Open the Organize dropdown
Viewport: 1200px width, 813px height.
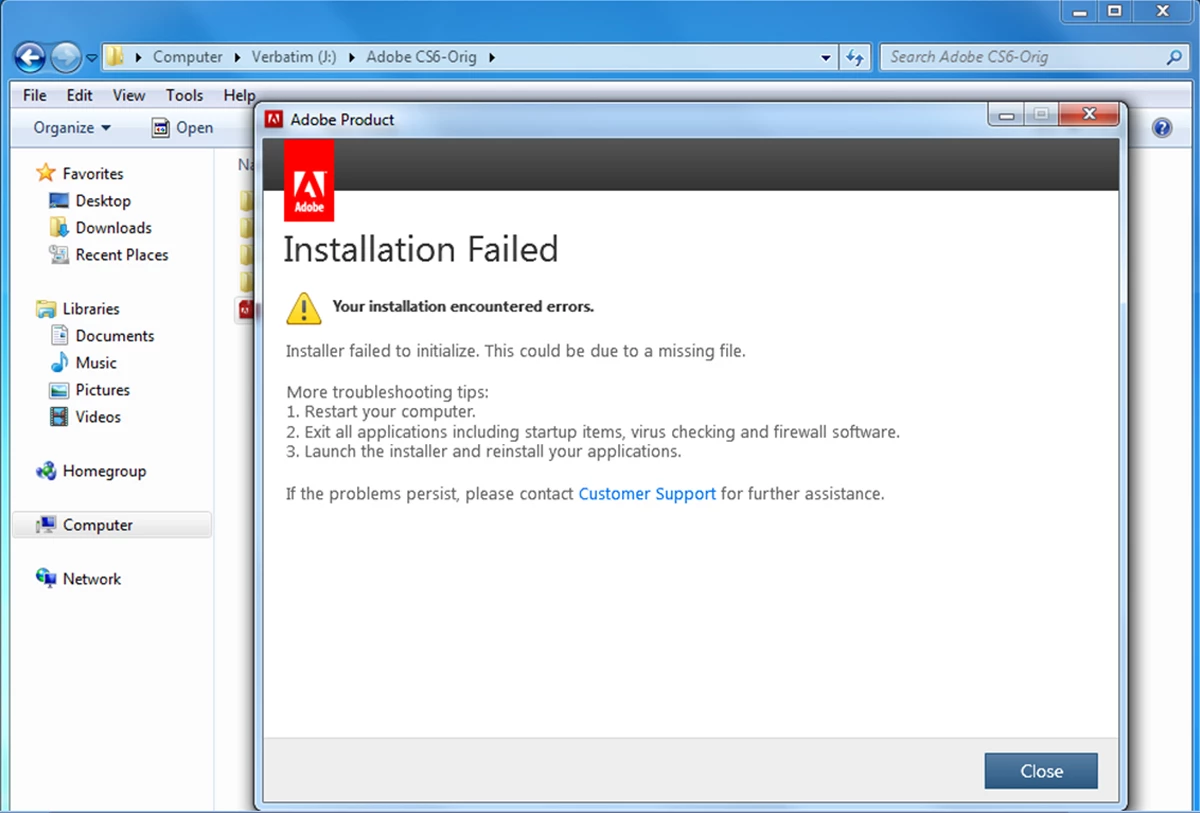(72, 127)
